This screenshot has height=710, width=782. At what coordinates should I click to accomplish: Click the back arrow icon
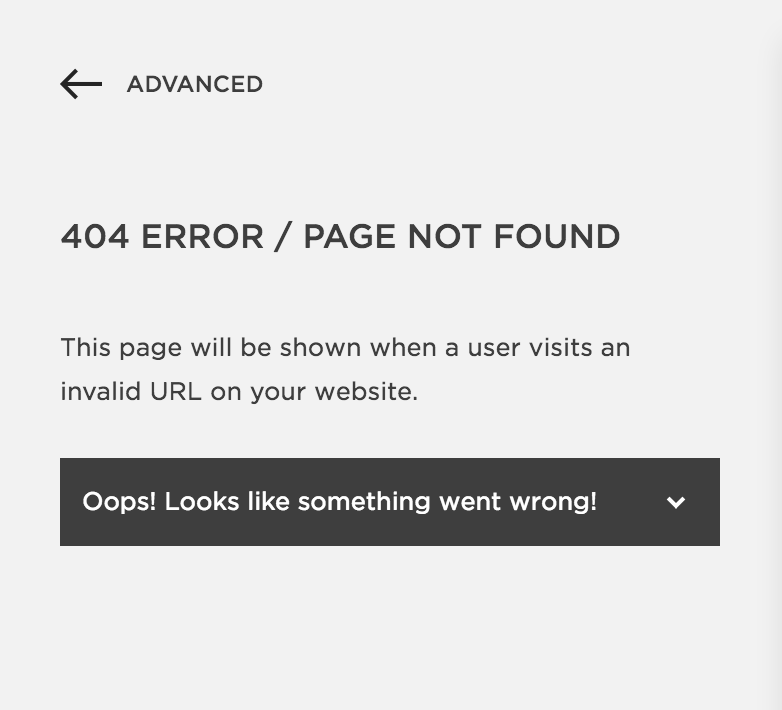(81, 84)
